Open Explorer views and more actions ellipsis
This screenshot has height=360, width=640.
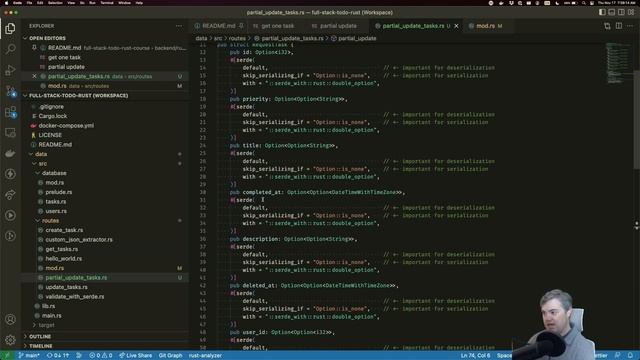pyautogui.click(x=179, y=26)
